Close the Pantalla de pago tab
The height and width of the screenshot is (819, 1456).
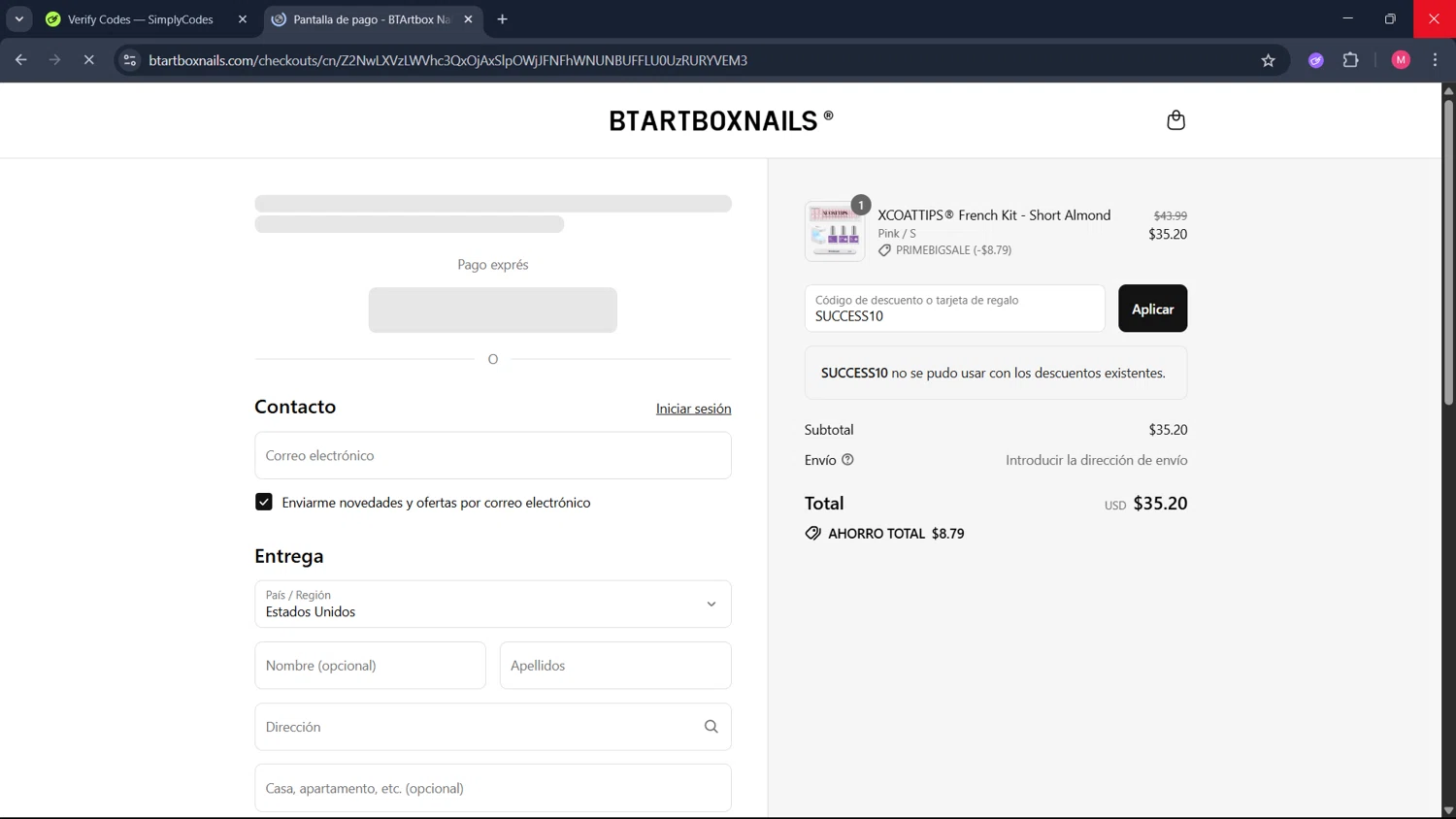[x=468, y=19]
